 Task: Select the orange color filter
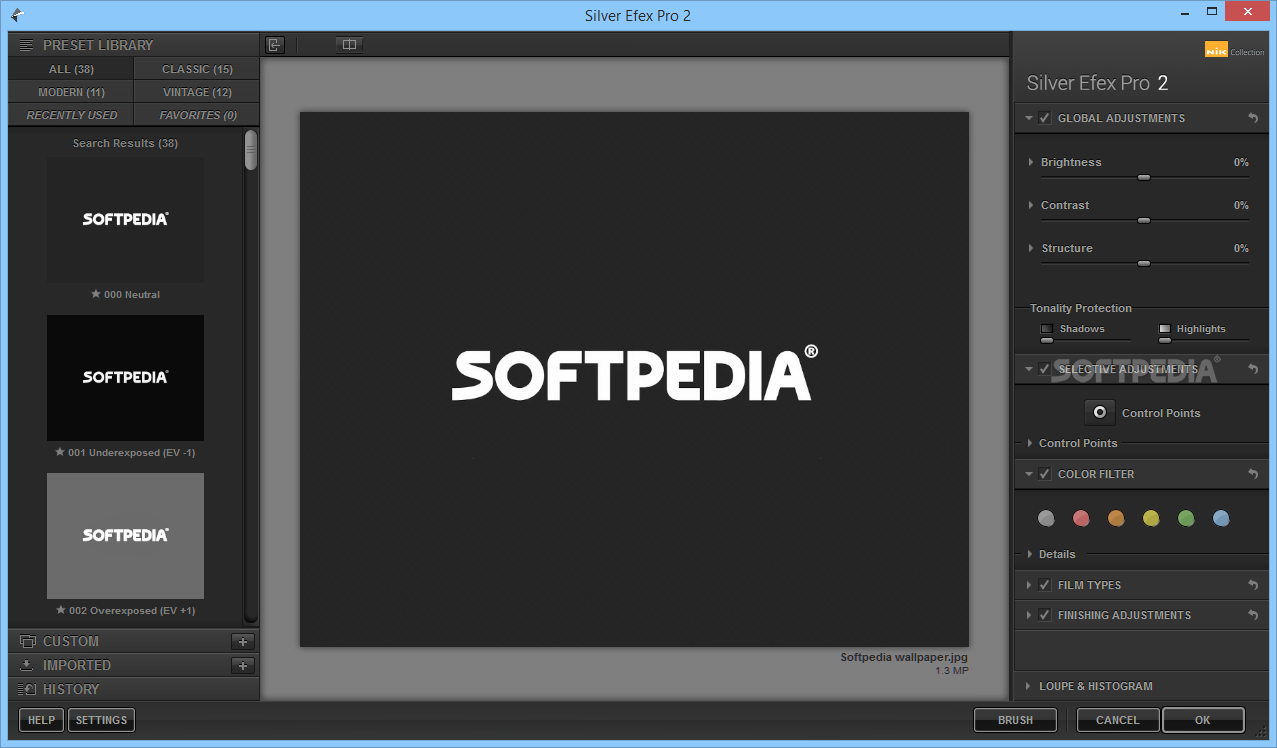click(x=1116, y=518)
